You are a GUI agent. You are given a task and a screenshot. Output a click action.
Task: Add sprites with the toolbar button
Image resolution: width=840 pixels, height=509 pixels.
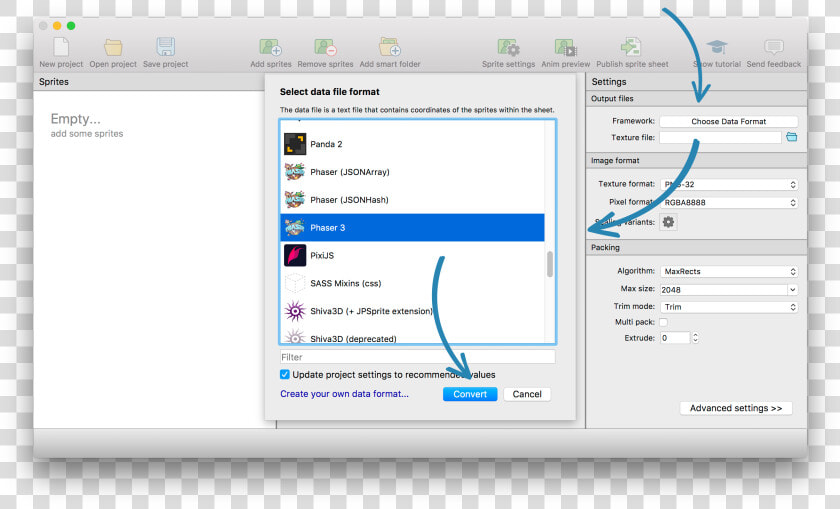[x=271, y=53]
